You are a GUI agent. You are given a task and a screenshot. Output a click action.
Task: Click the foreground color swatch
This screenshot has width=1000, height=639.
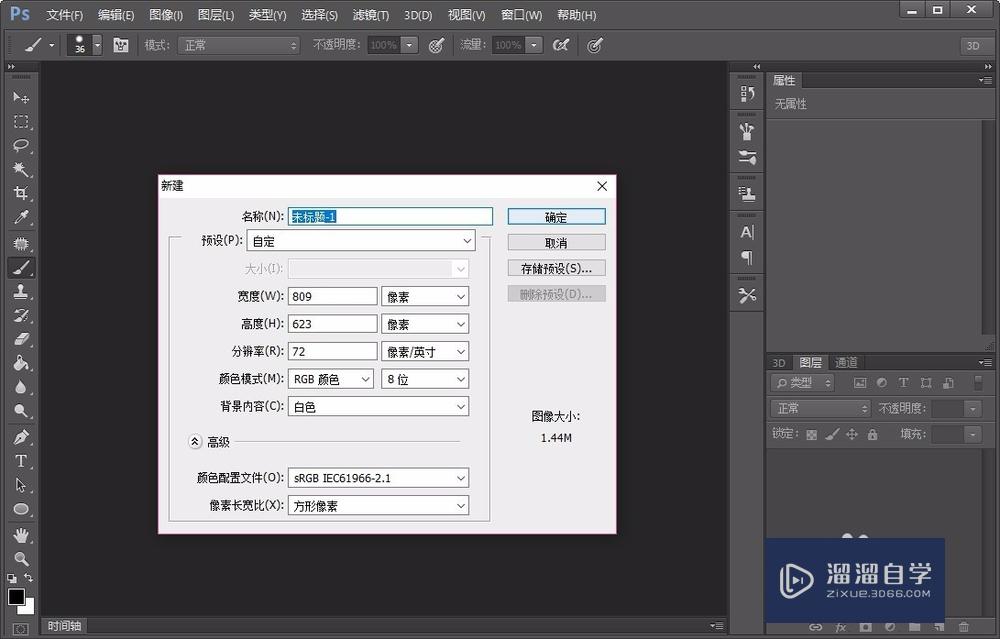click(16, 597)
